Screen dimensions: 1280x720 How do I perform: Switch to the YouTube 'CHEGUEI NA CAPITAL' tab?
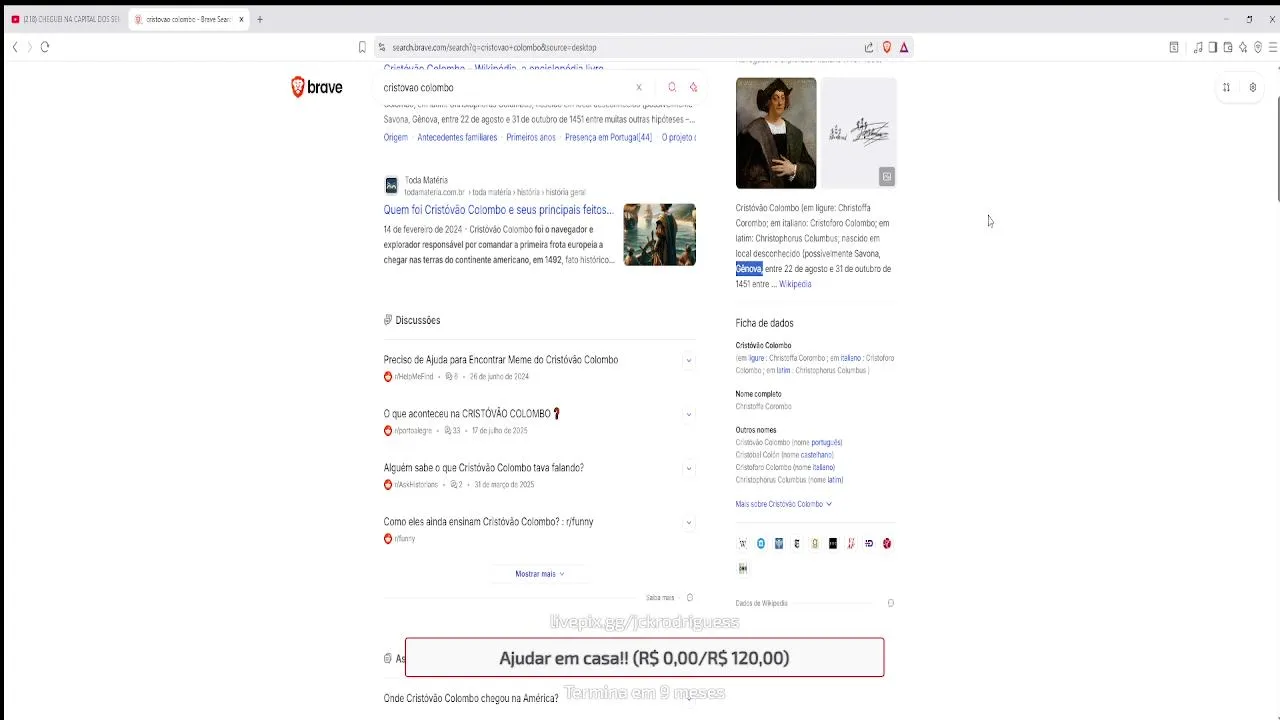click(x=65, y=19)
